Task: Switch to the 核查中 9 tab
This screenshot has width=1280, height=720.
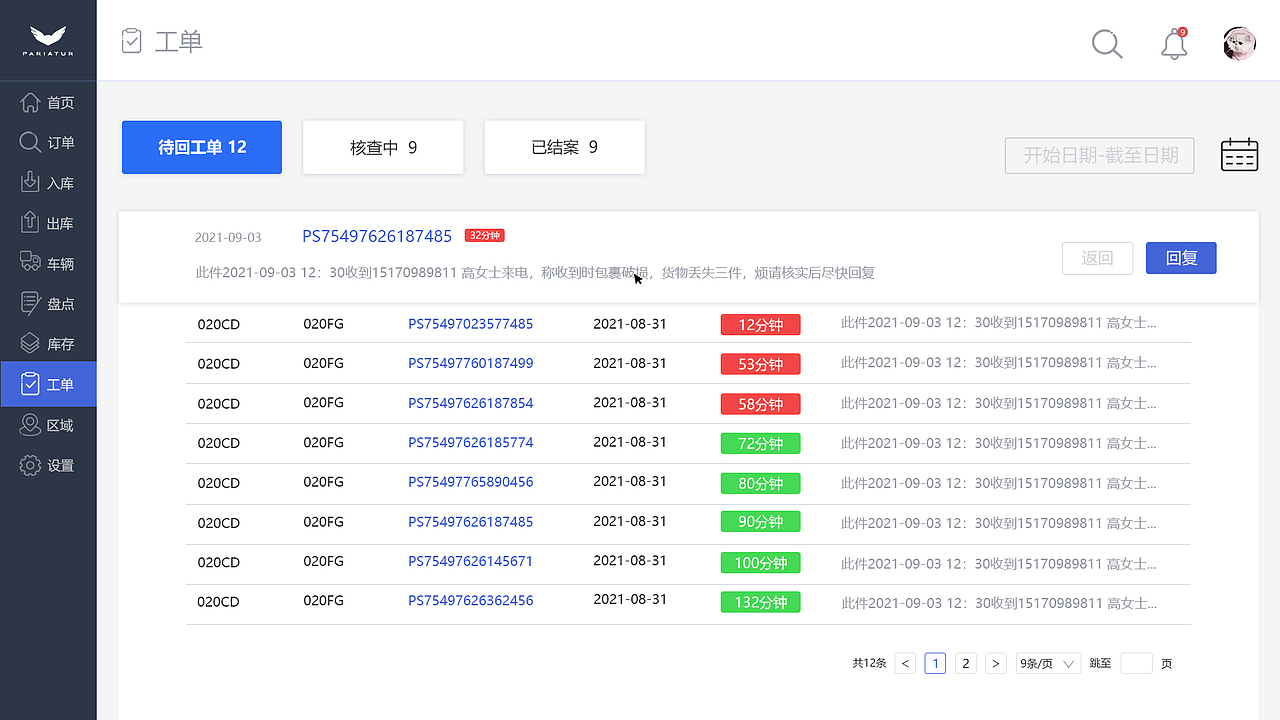Action: [383, 146]
